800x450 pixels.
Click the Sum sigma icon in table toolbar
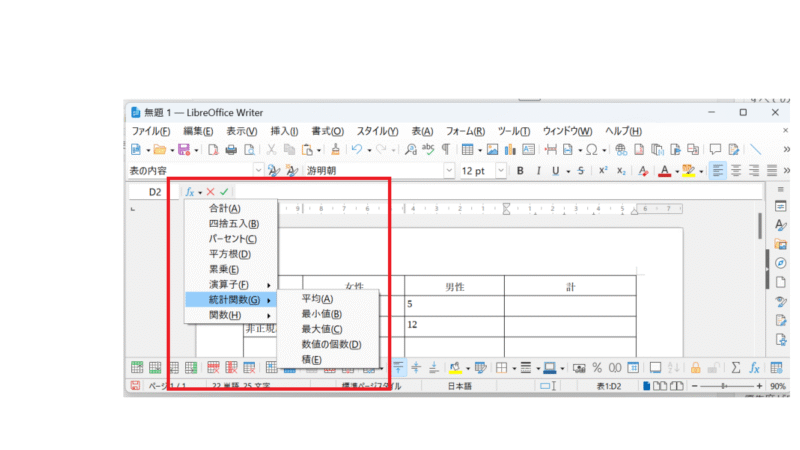(736, 367)
